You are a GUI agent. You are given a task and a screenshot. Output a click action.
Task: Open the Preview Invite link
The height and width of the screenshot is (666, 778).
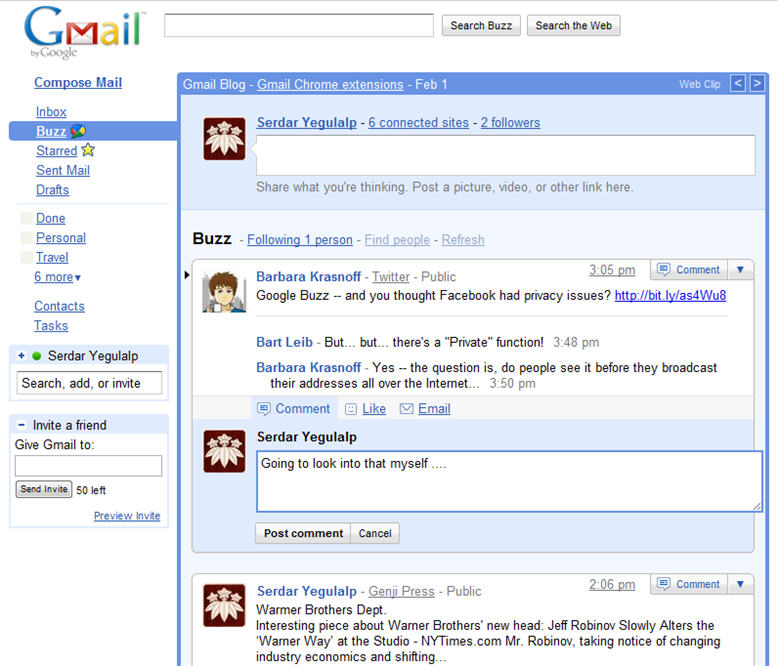(x=127, y=516)
